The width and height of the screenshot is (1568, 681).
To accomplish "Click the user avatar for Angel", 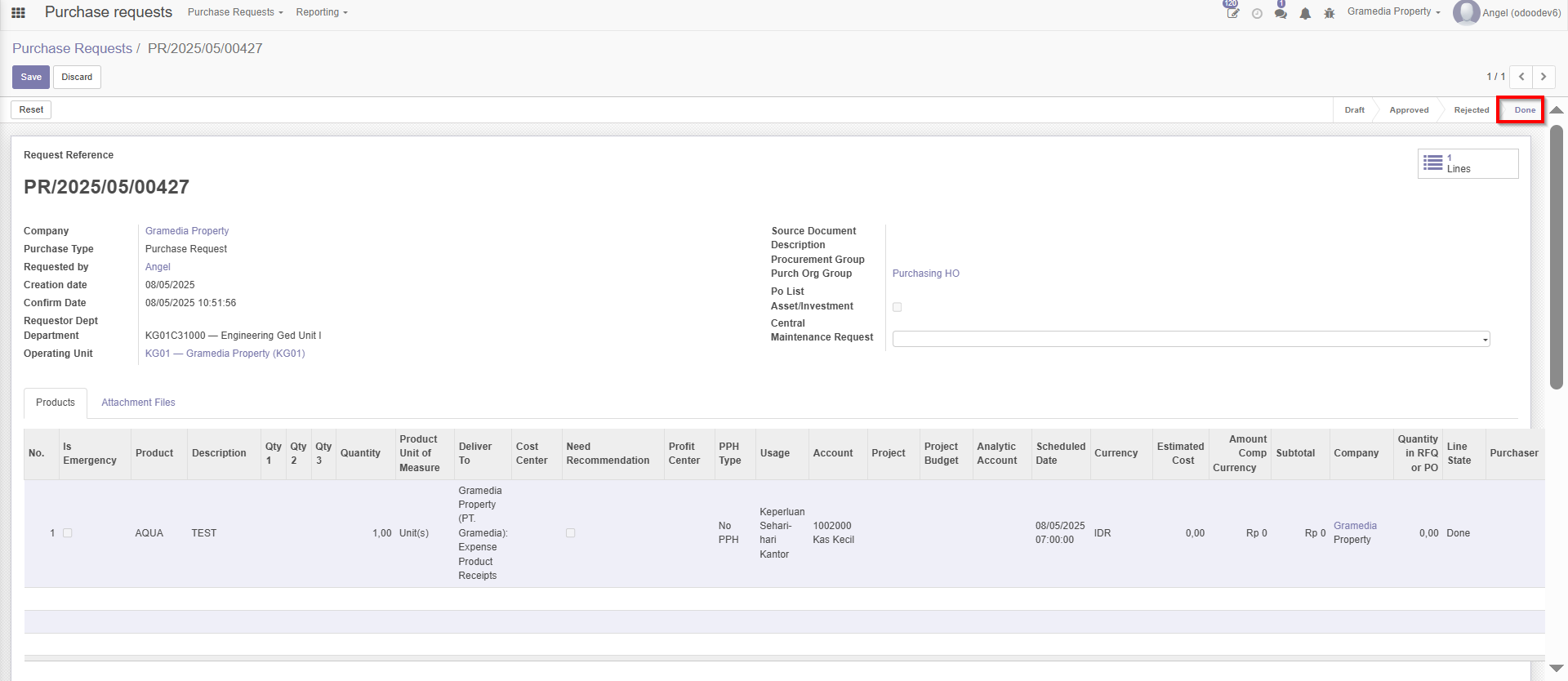I will [1466, 12].
